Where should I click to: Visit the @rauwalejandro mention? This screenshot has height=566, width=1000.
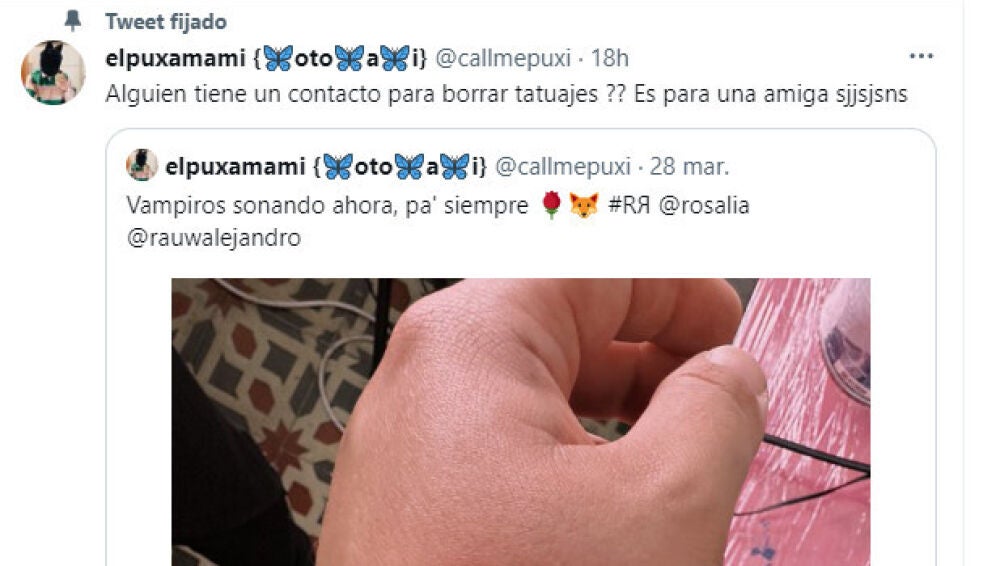click(x=214, y=238)
